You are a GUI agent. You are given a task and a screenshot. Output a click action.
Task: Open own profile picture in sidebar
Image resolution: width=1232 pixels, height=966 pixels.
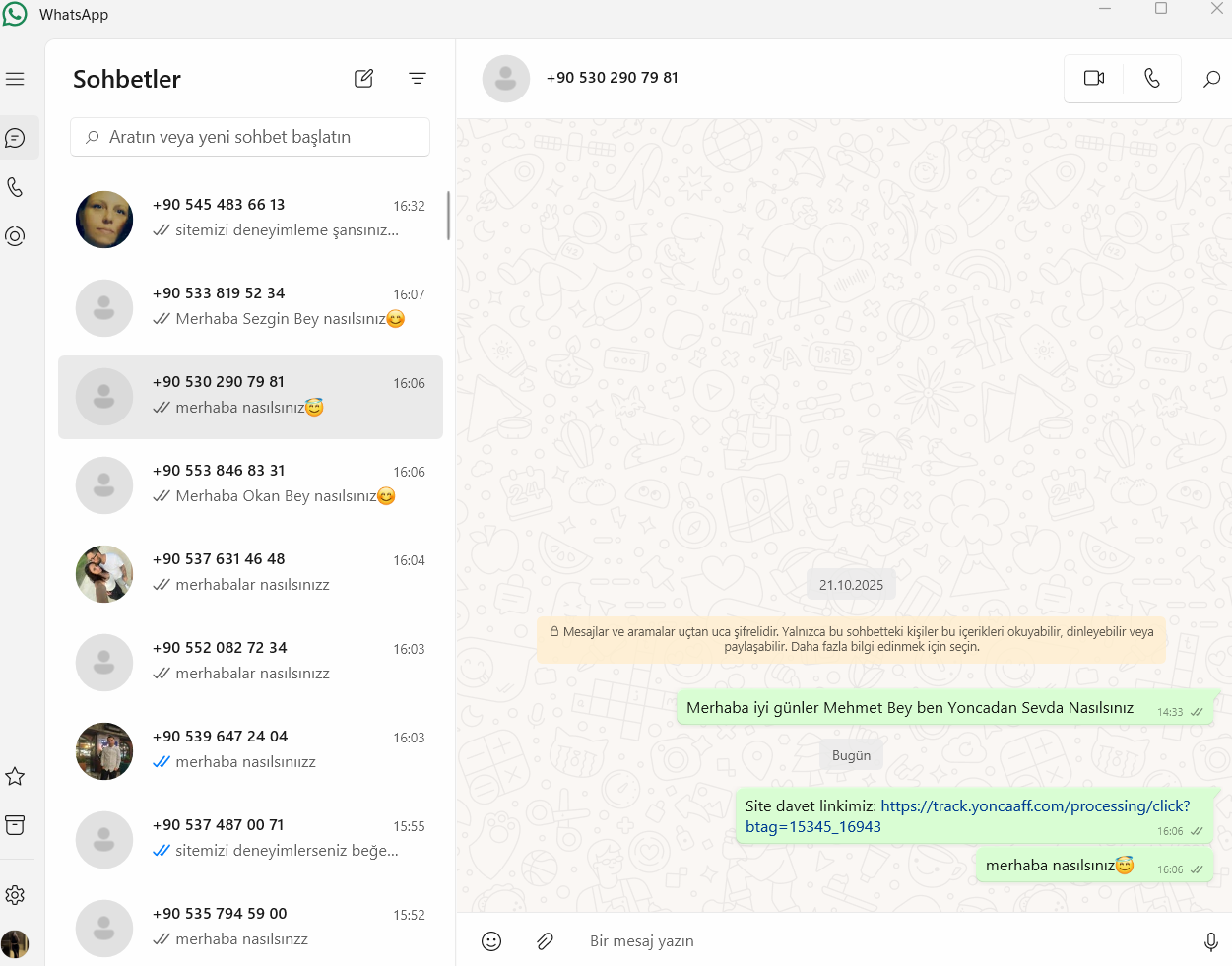pyautogui.click(x=15, y=944)
